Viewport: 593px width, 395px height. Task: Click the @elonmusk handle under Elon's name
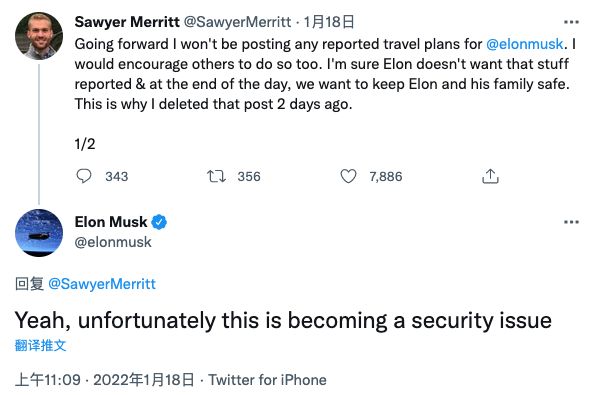click(x=113, y=242)
